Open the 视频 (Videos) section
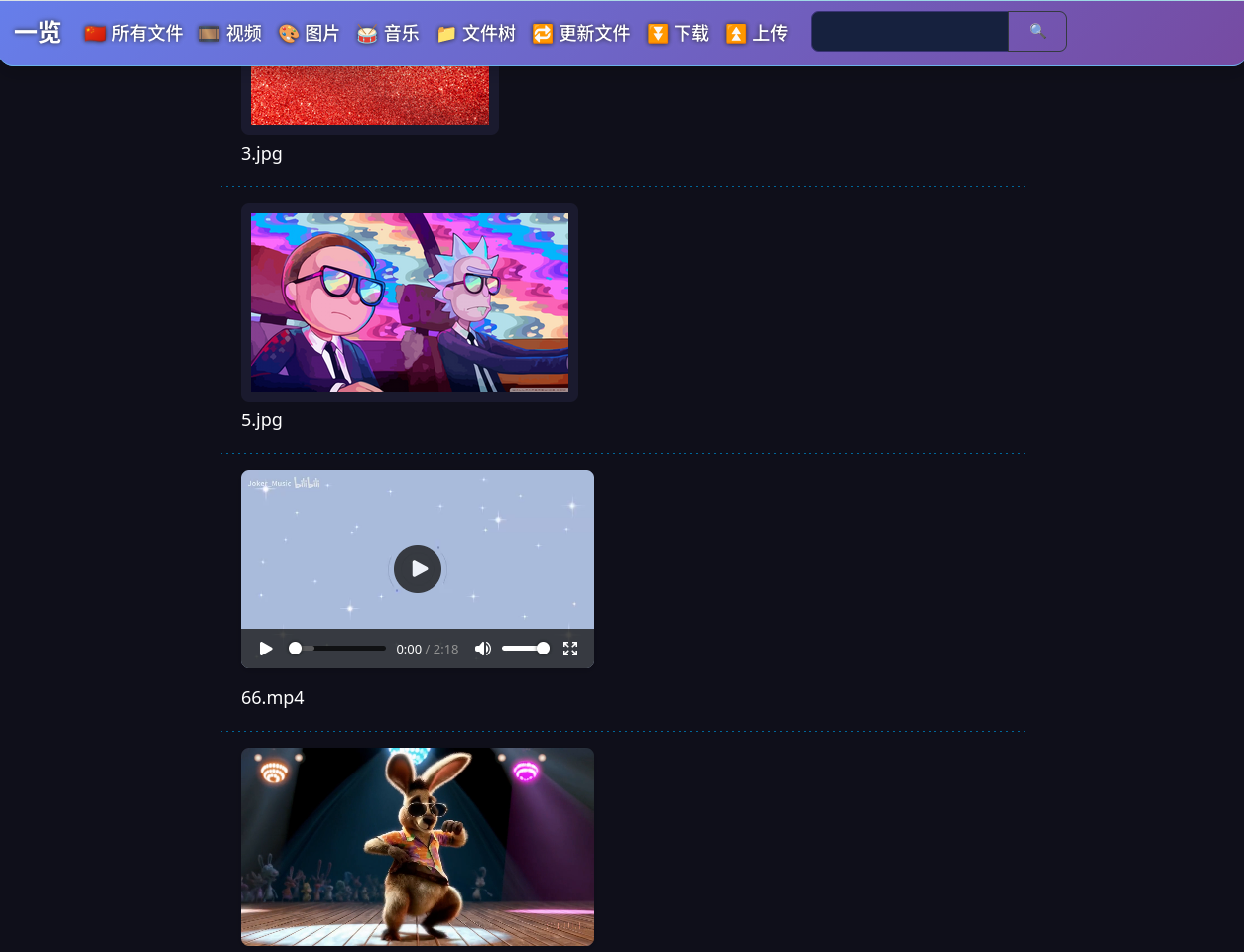This screenshot has width=1244, height=952. click(x=231, y=34)
